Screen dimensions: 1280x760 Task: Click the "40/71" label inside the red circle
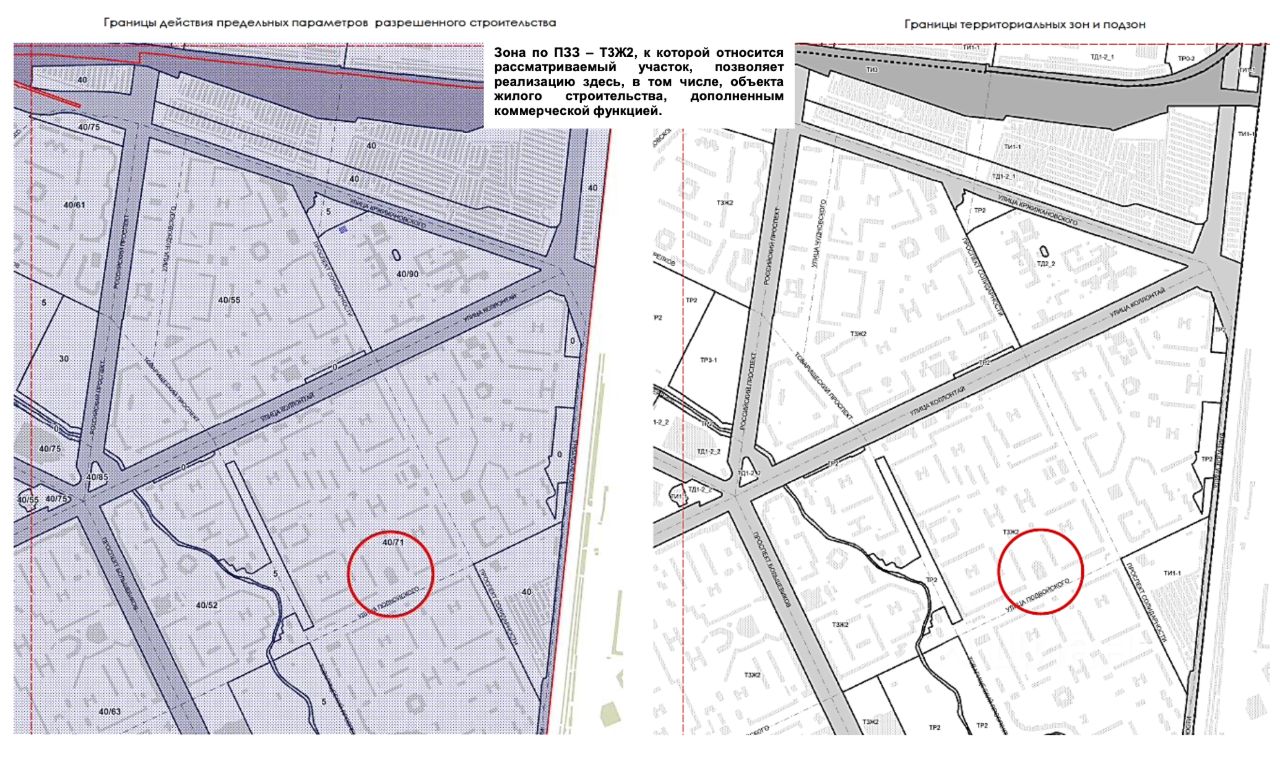[395, 541]
